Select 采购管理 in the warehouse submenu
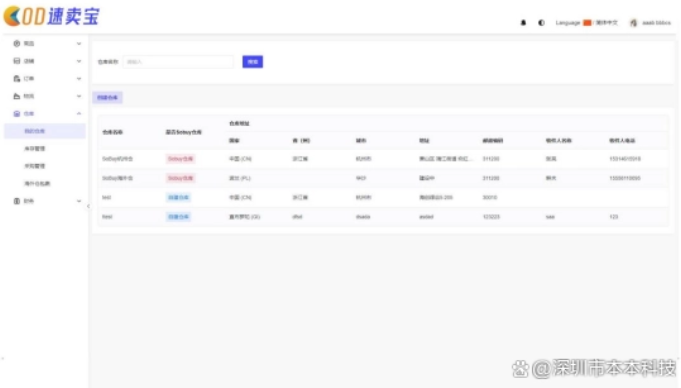This screenshot has height=388, width=681. click(x=35, y=166)
